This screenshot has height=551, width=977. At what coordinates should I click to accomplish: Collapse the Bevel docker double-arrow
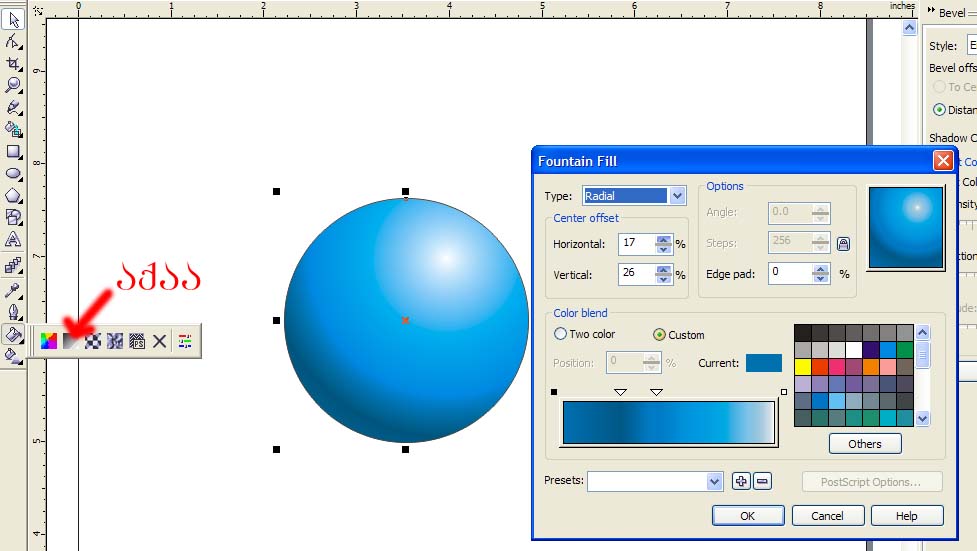(932, 11)
